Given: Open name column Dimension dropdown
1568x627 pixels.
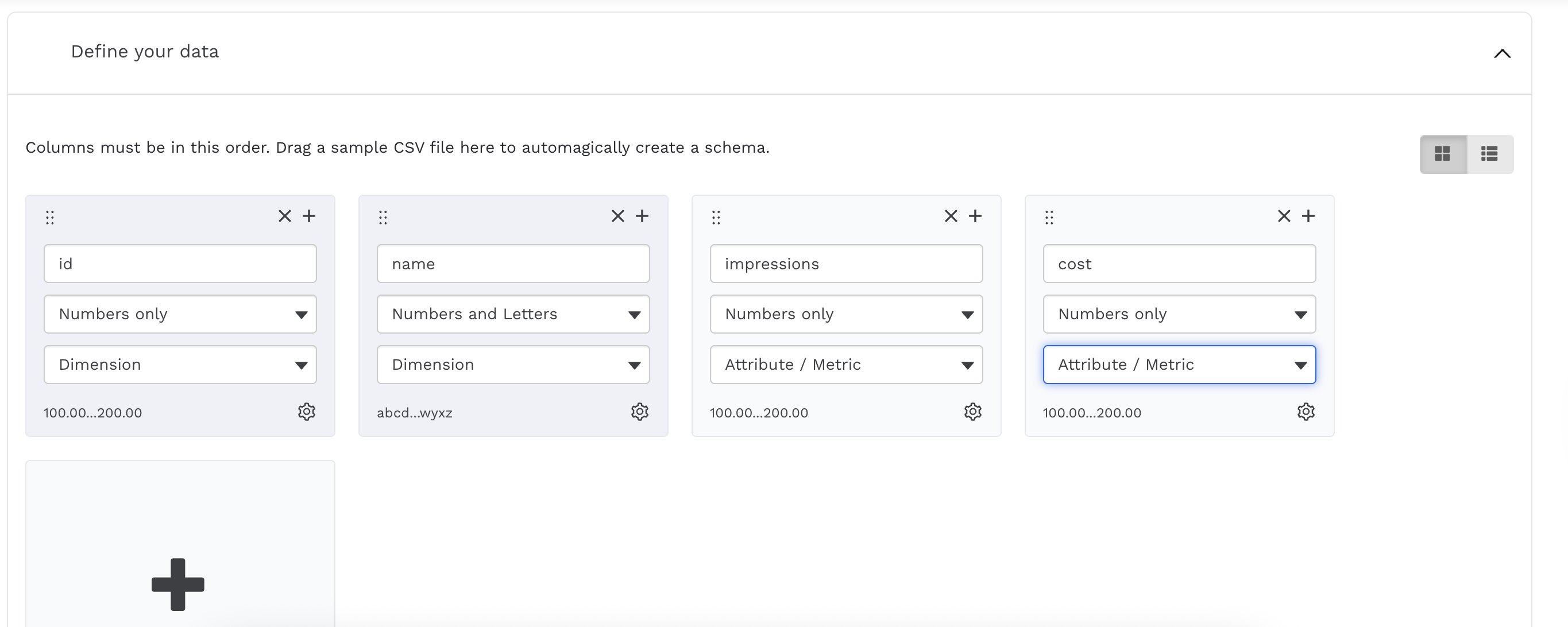Looking at the screenshot, I should click(x=512, y=365).
